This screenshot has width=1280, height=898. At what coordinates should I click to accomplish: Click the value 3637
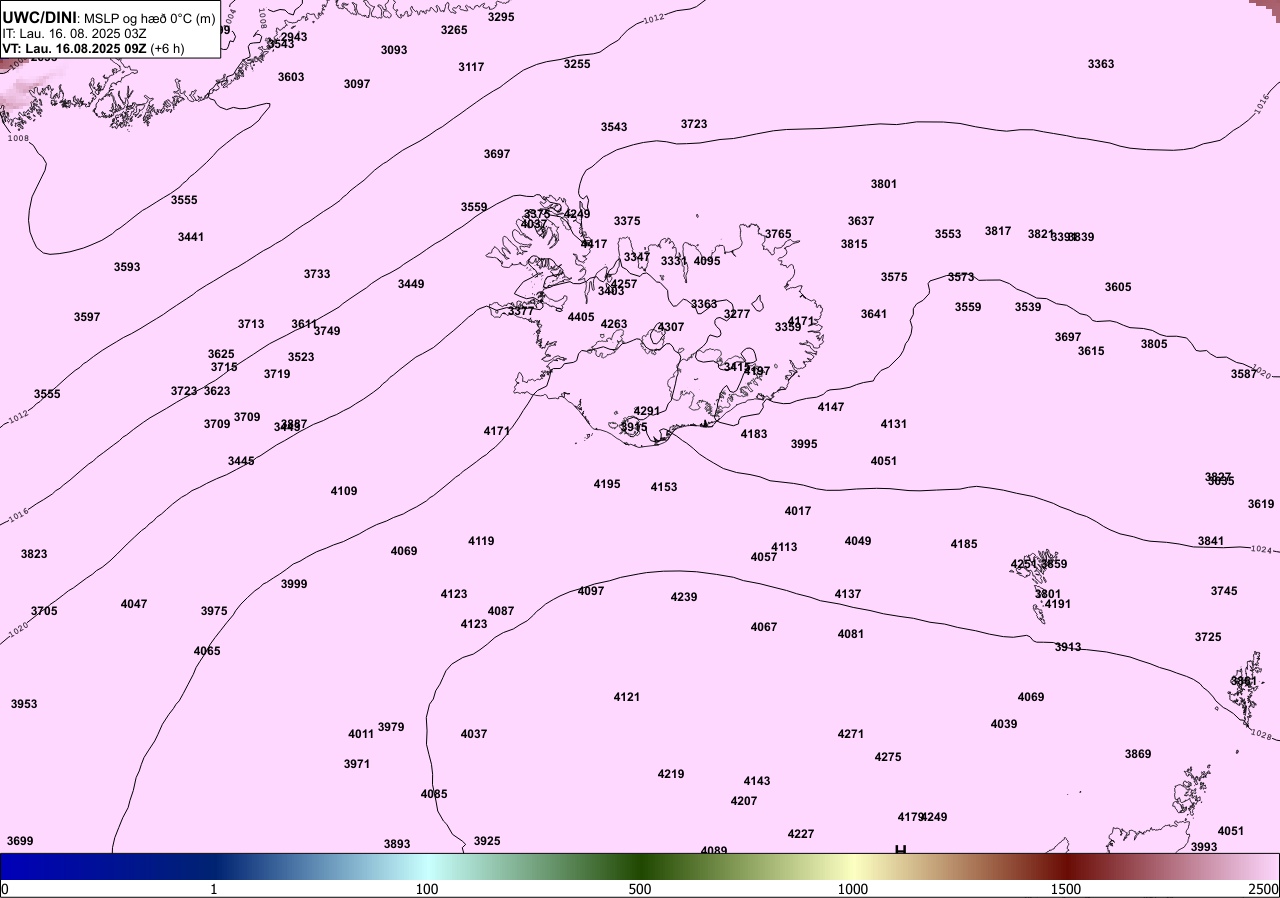point(861,221)
